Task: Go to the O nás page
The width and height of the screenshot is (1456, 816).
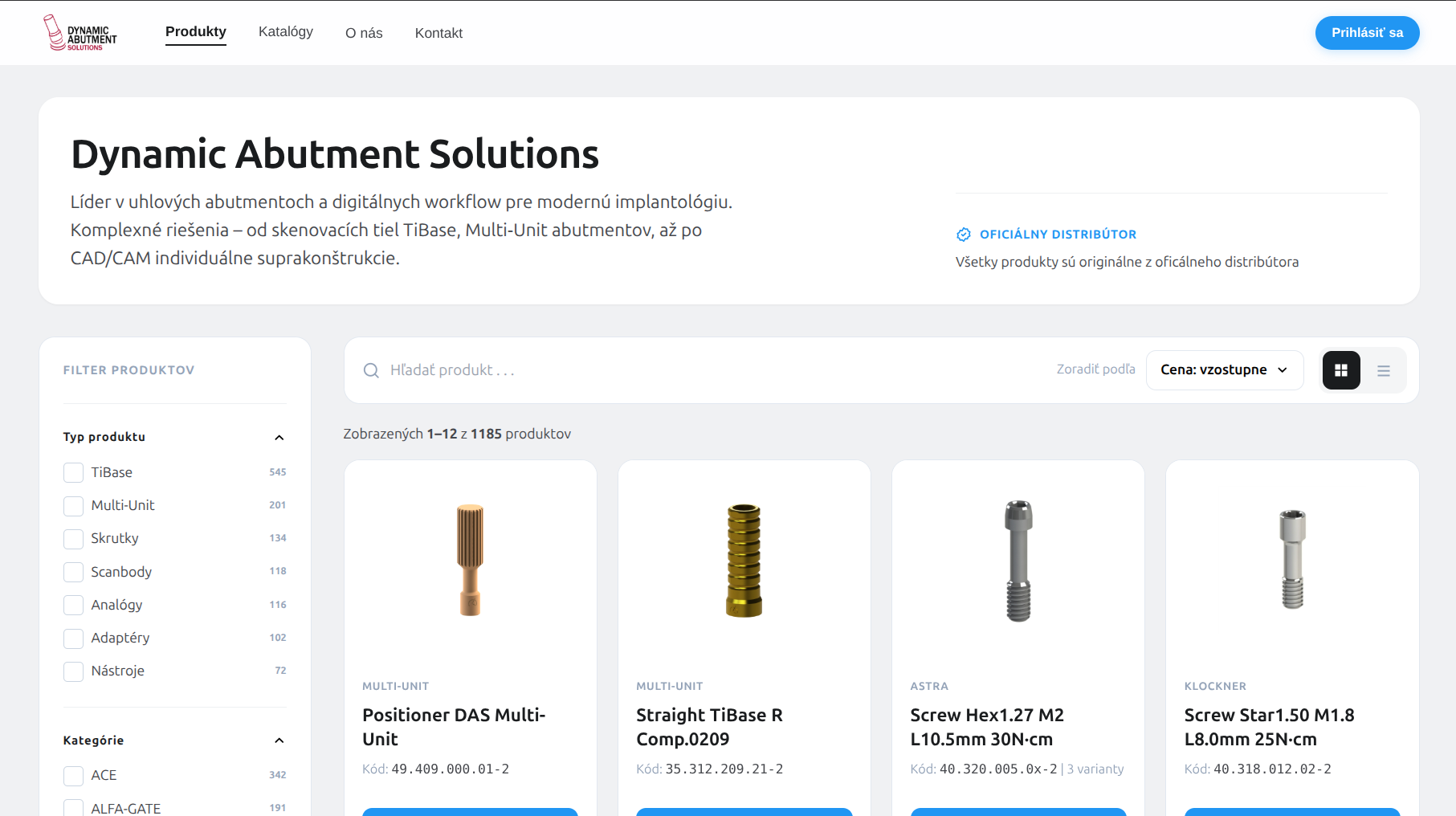Action: point(364,33)
